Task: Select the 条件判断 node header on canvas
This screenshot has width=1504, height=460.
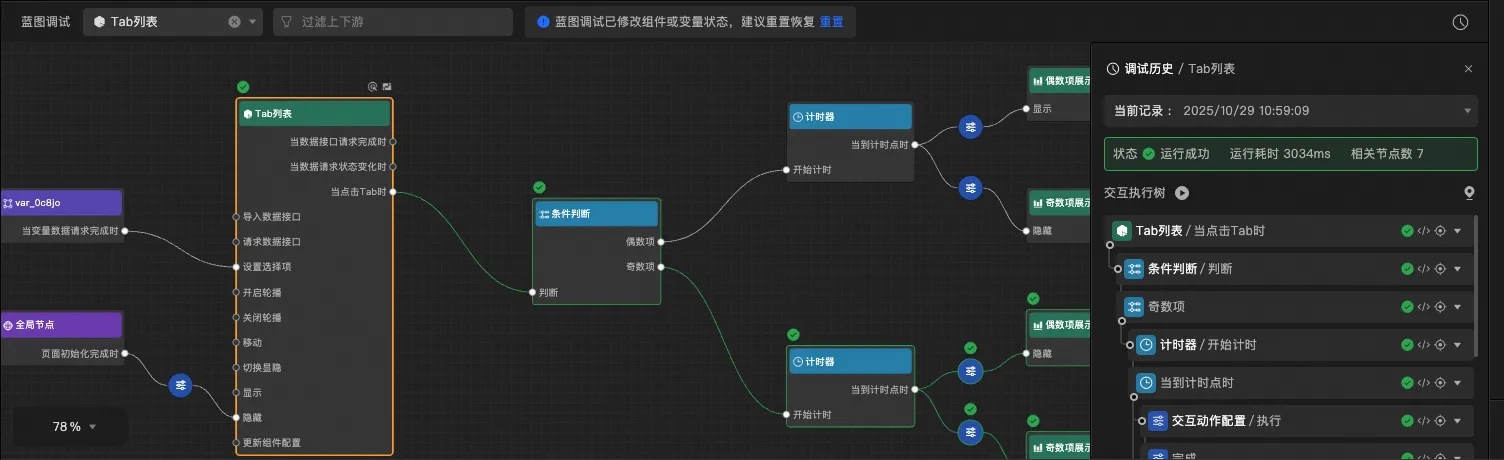Action: pos(597,214)
